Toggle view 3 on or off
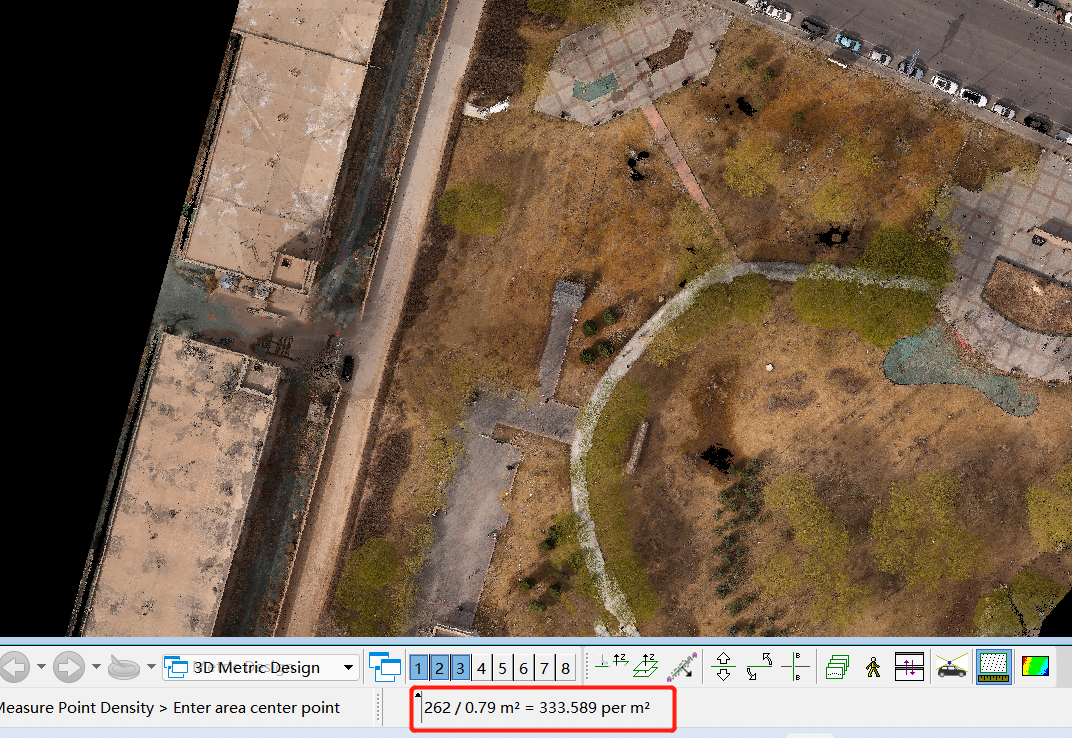Image resolution: width=1072 pixels, height=738 pixels. coord(460,667)
